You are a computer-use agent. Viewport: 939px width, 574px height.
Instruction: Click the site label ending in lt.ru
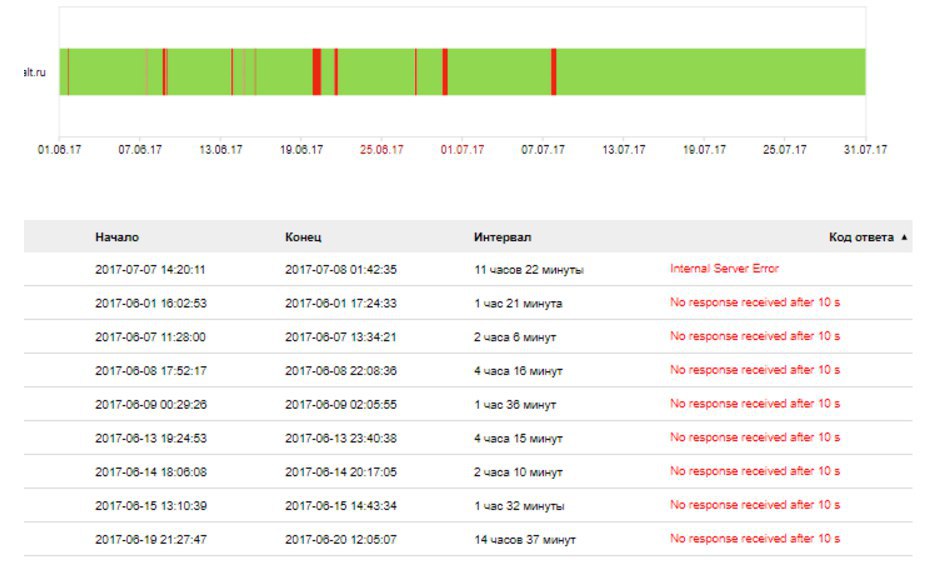click(x=35, y=72)
